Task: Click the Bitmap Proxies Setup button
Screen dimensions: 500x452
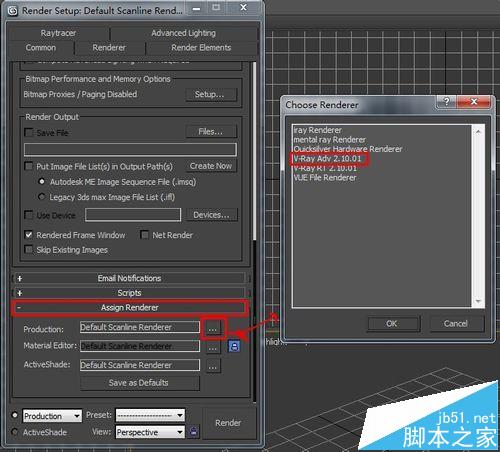Action: [x=211, y=95]
